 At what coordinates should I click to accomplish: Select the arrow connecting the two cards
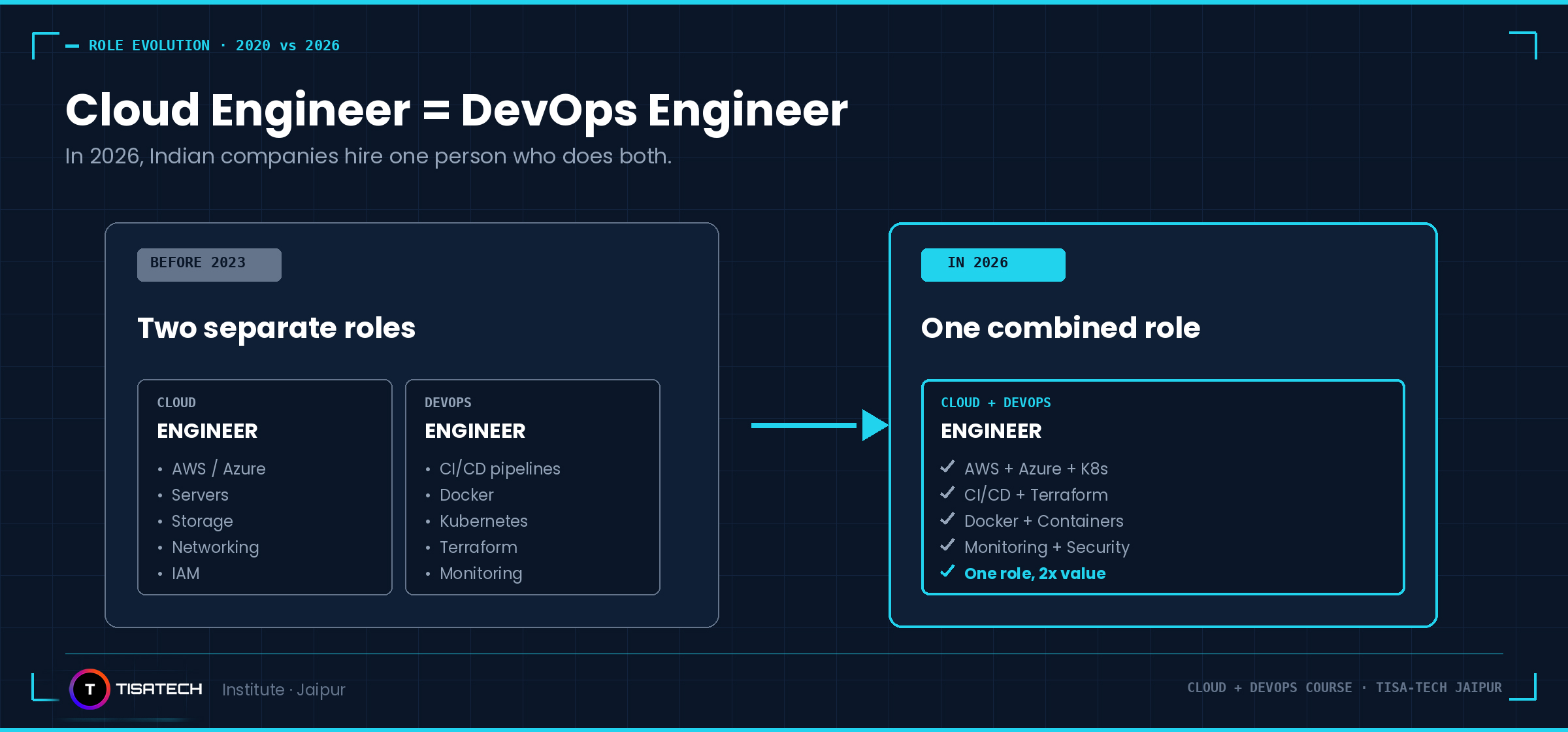pyautogui.click(x=817, y=425)
